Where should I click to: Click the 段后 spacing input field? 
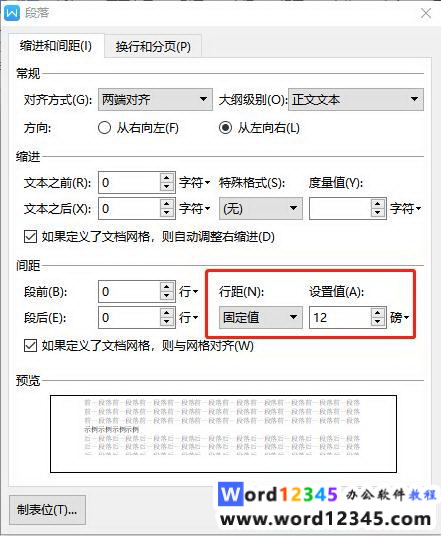[129, 318]
